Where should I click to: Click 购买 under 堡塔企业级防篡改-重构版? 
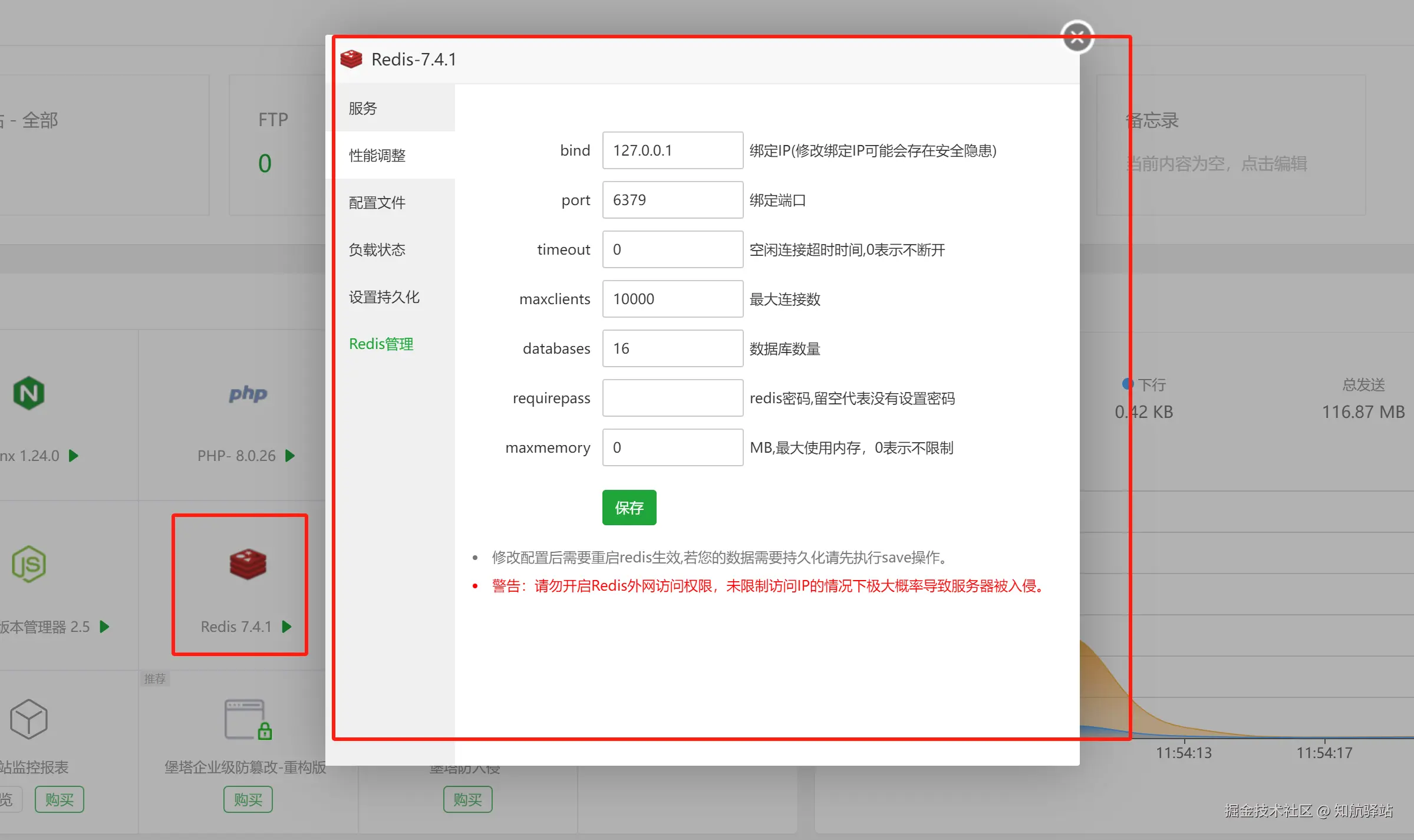248,799
